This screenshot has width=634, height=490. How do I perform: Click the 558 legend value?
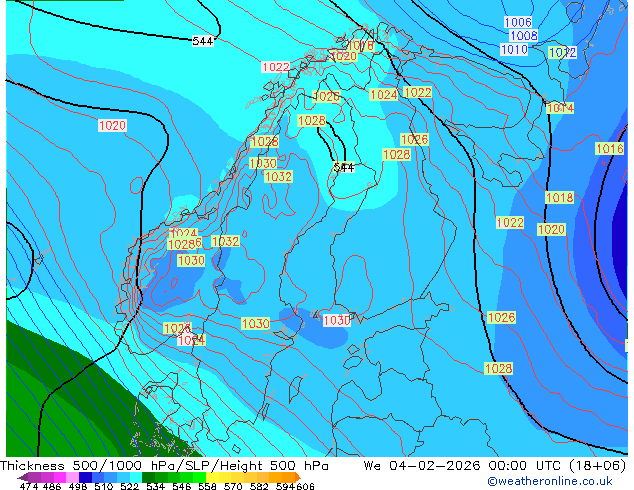tap(207, 486)
